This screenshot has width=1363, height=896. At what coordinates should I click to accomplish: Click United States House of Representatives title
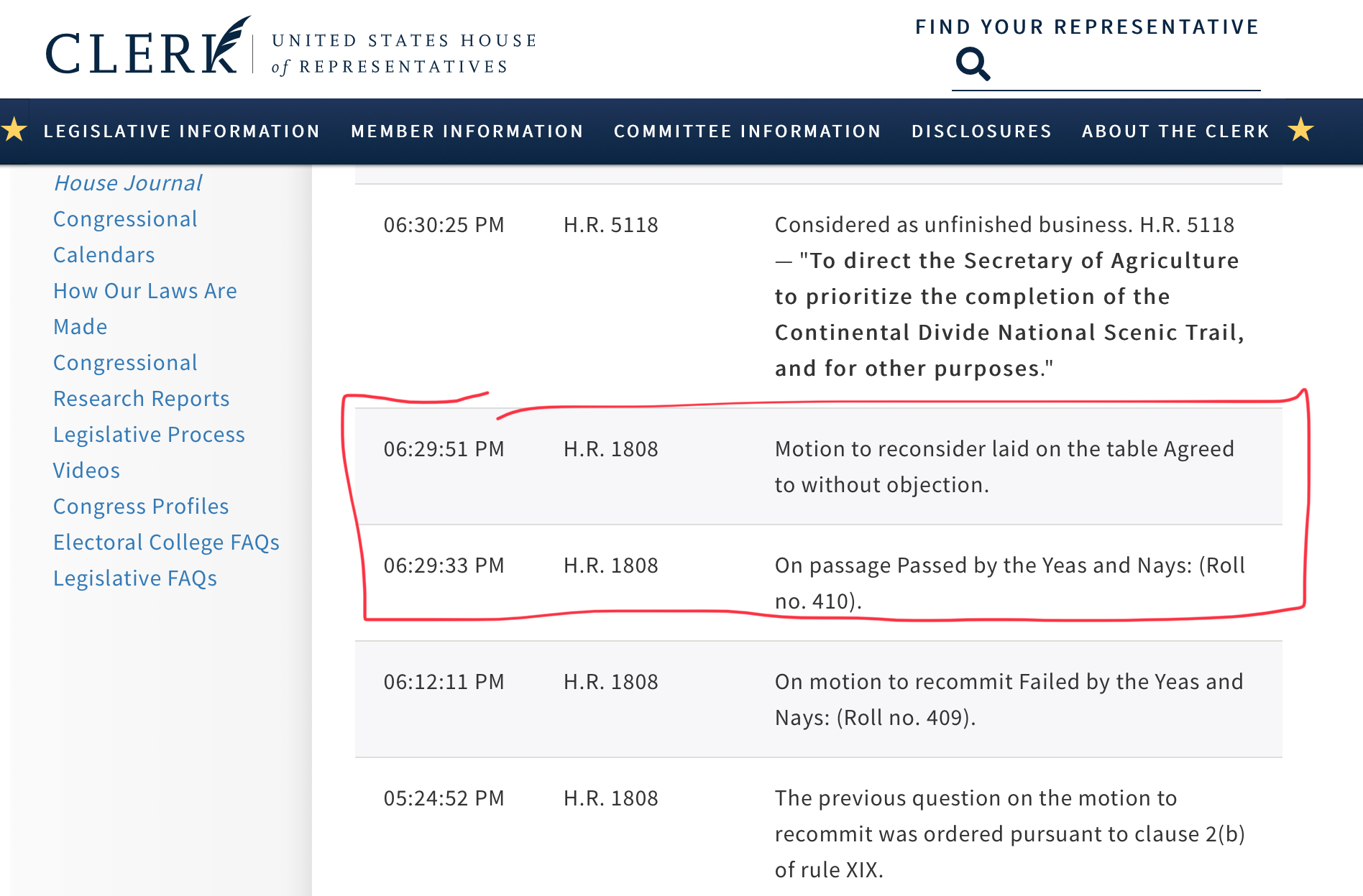tap(404, 53)
